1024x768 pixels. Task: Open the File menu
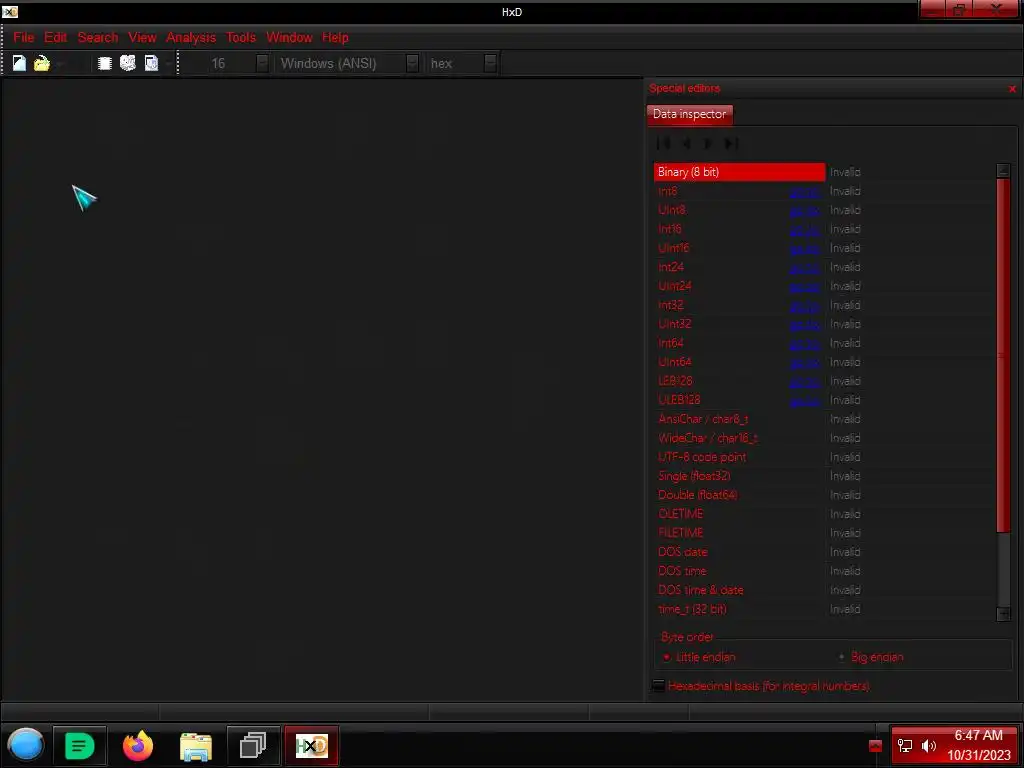24,37
